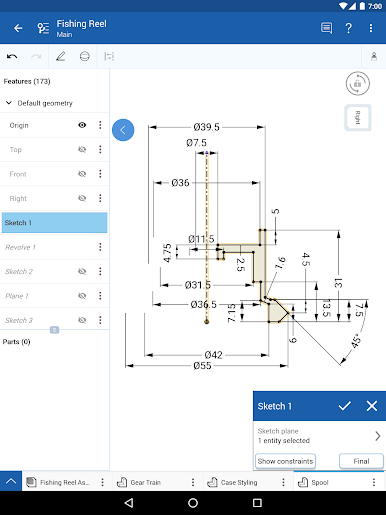Toggle visibility of Sketch 2

82,271
